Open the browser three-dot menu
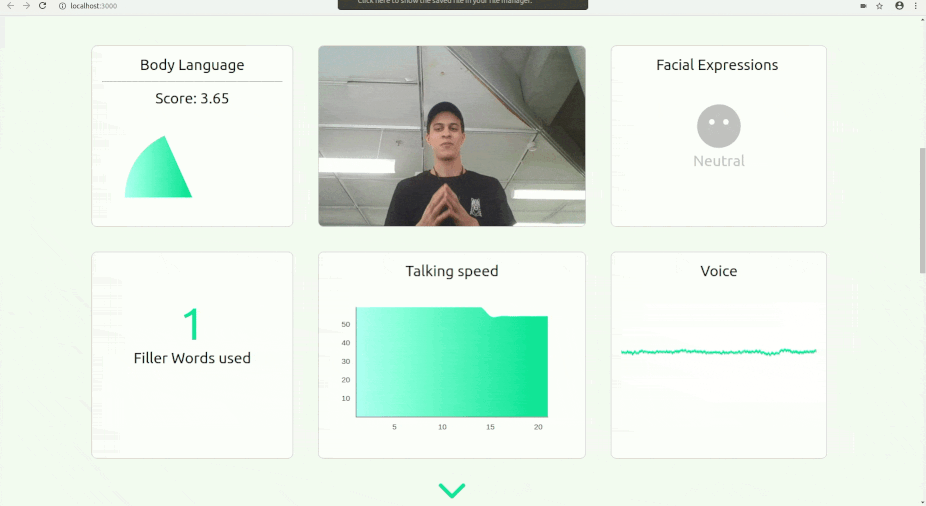 coord(916,5)
